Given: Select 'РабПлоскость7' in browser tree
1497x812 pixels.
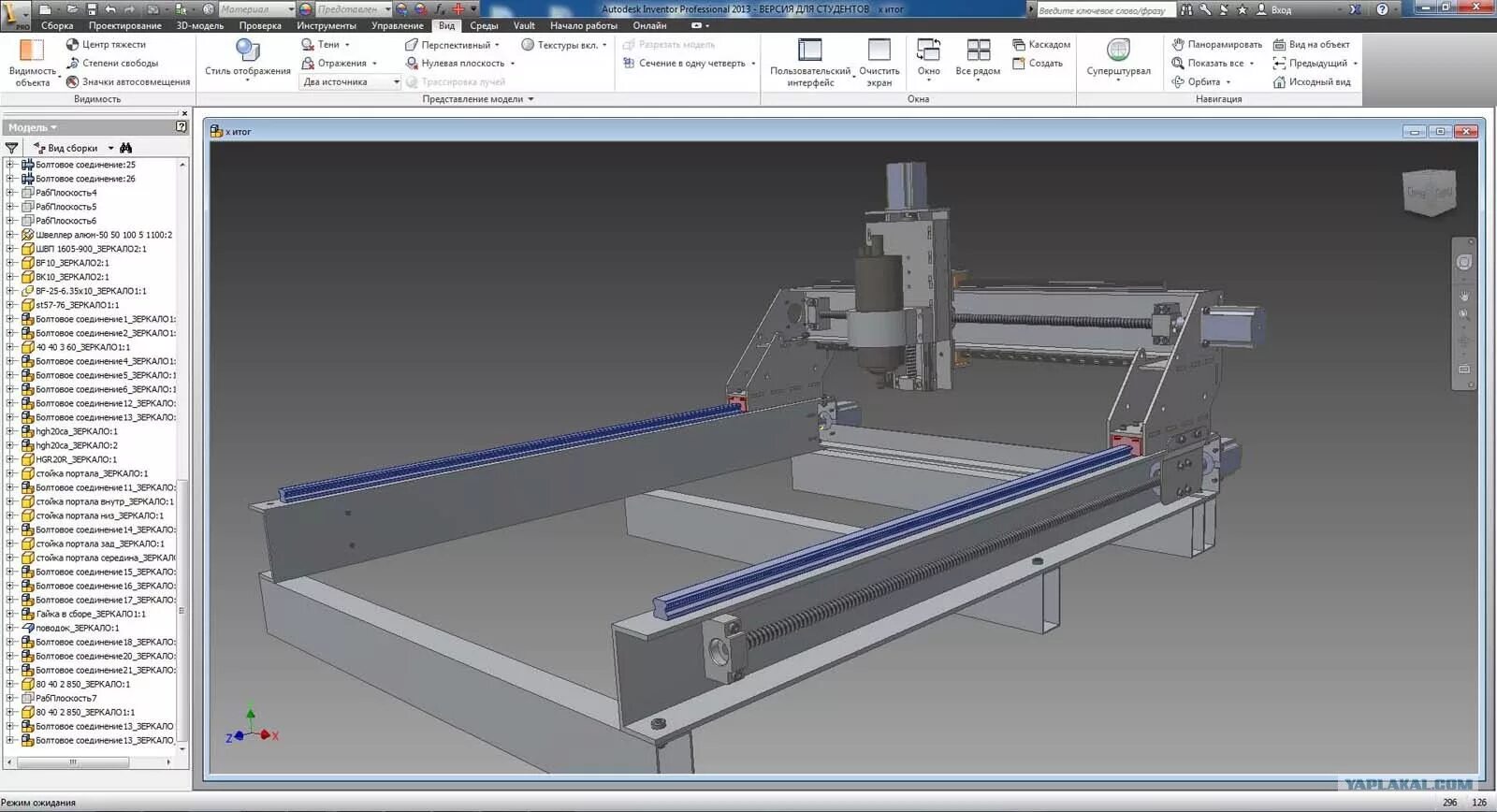Looking at the screenshot, I should 65,698.
